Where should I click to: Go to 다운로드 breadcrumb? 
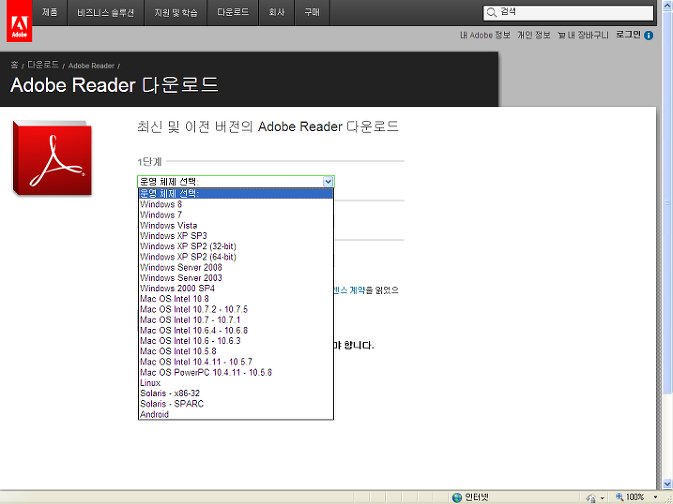pos(43,65)
